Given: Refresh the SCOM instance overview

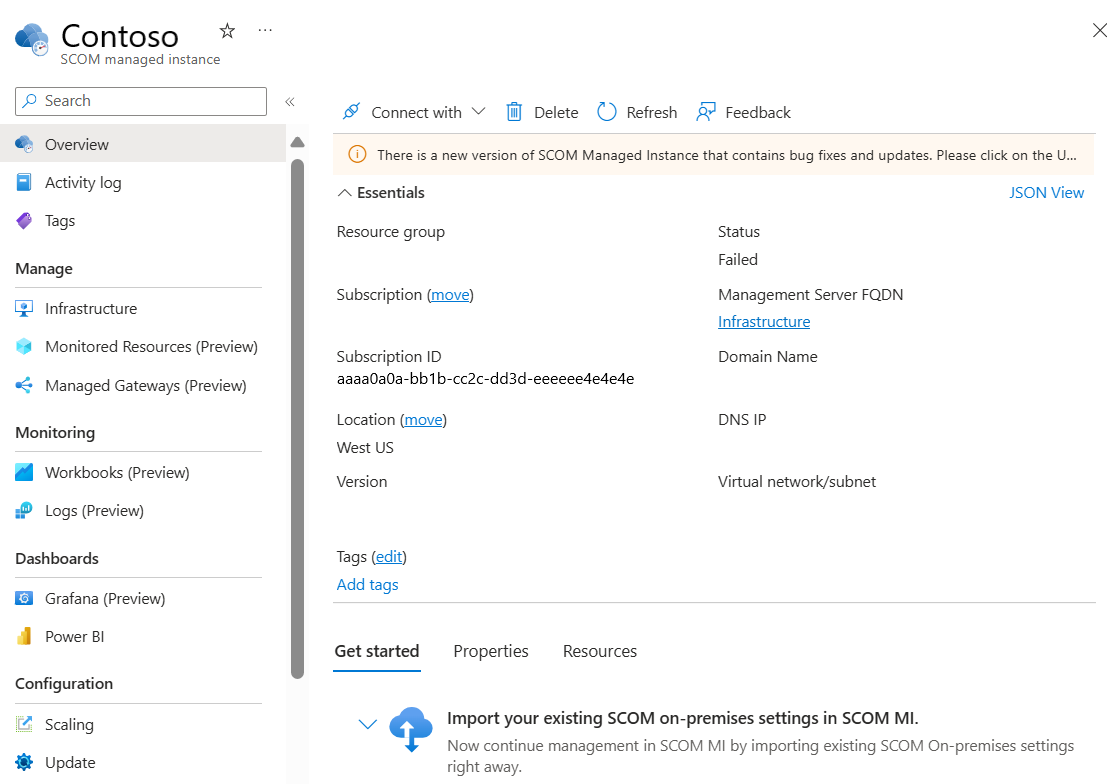Looking at the screenshot, I should pyautogui.click(x=636, y=112).
